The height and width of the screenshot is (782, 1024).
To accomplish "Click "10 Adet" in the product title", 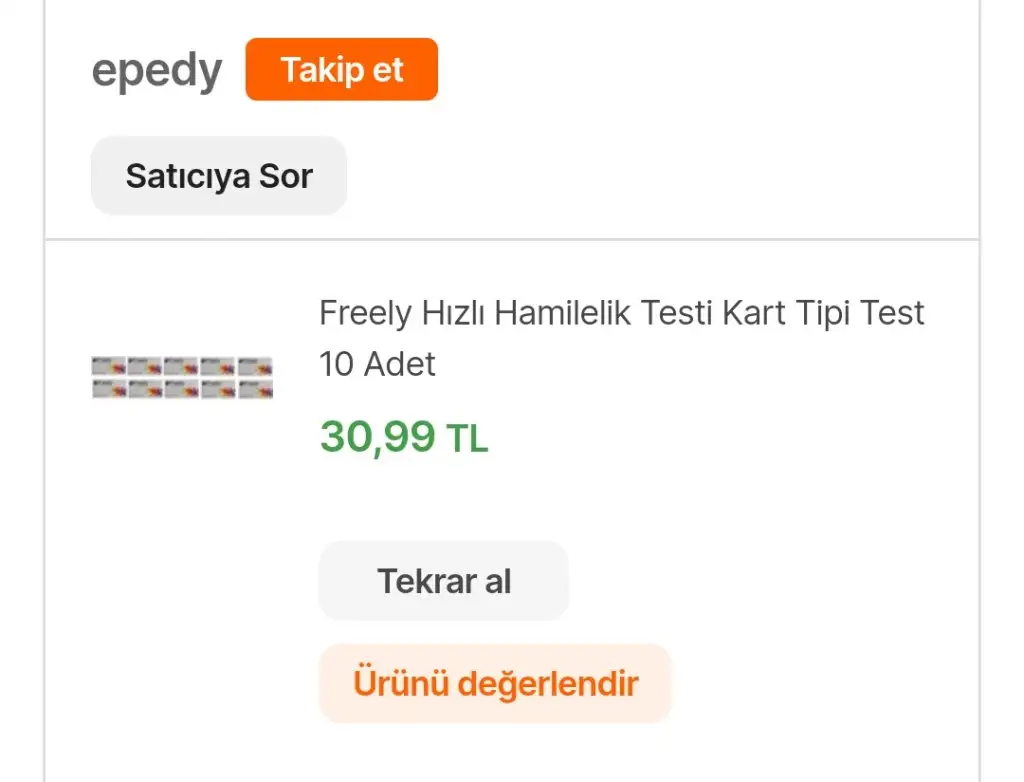I will [377, 364].
